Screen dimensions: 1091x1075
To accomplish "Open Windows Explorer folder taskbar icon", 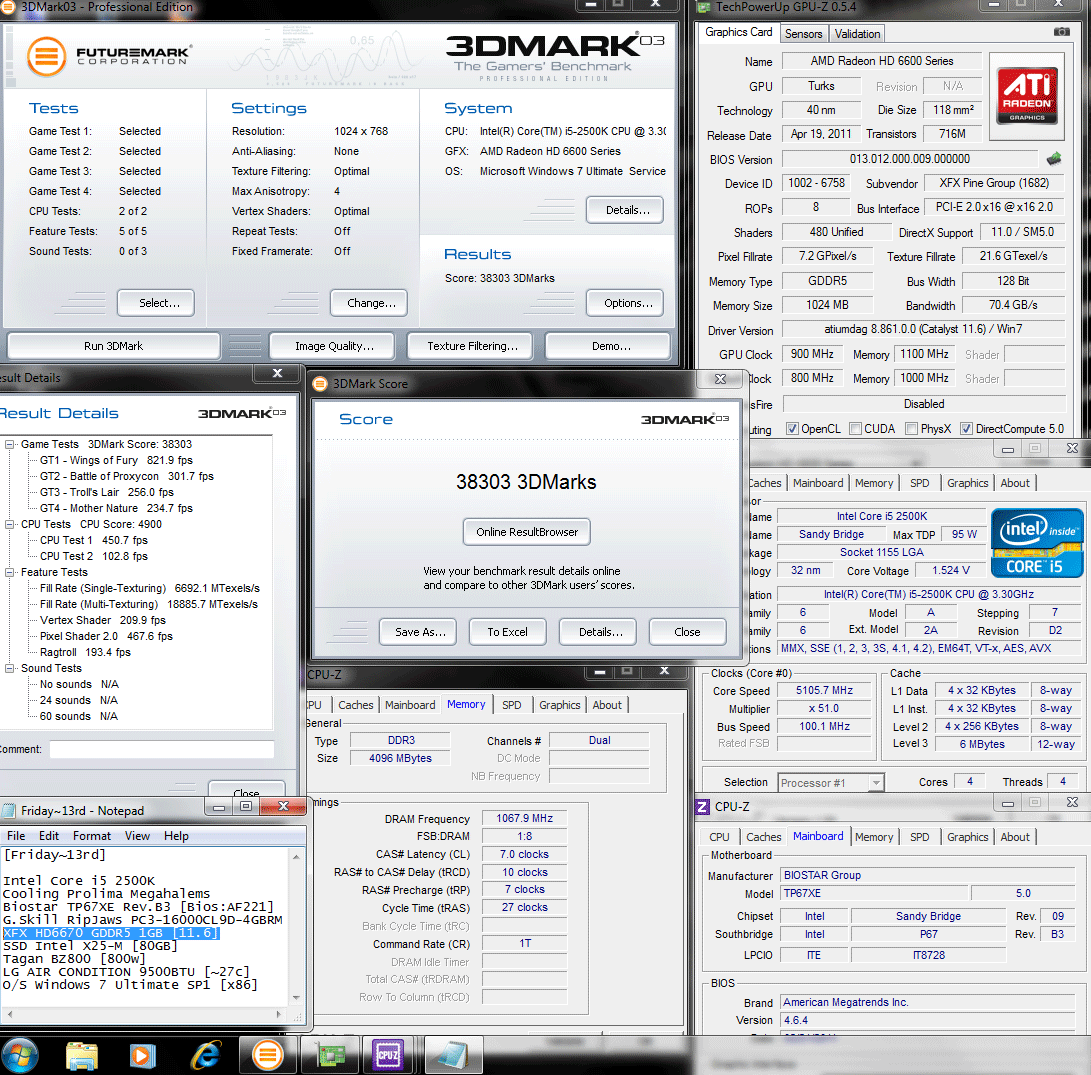I will 82,1056.
